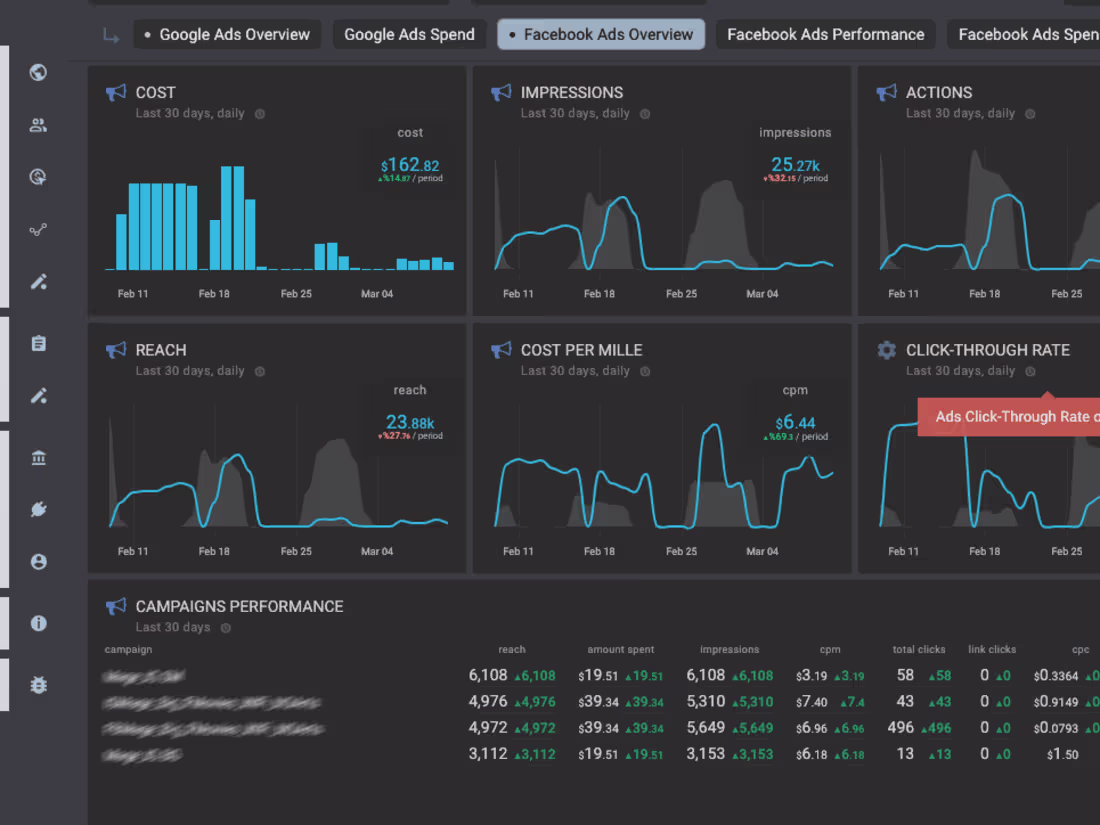Viewport: 1100px width, 825px height.
Task: Click the clock icon beside ACTIONS' date range
Action: [1030, 114]
